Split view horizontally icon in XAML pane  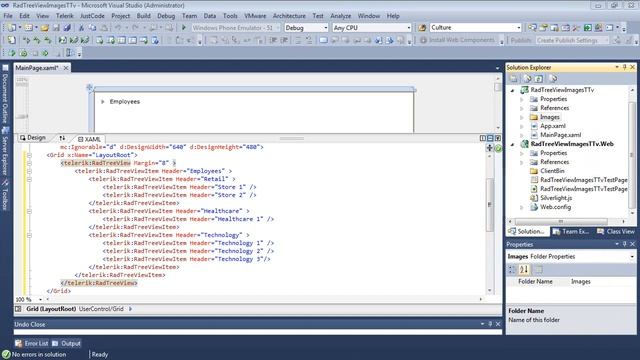point(490,138)
